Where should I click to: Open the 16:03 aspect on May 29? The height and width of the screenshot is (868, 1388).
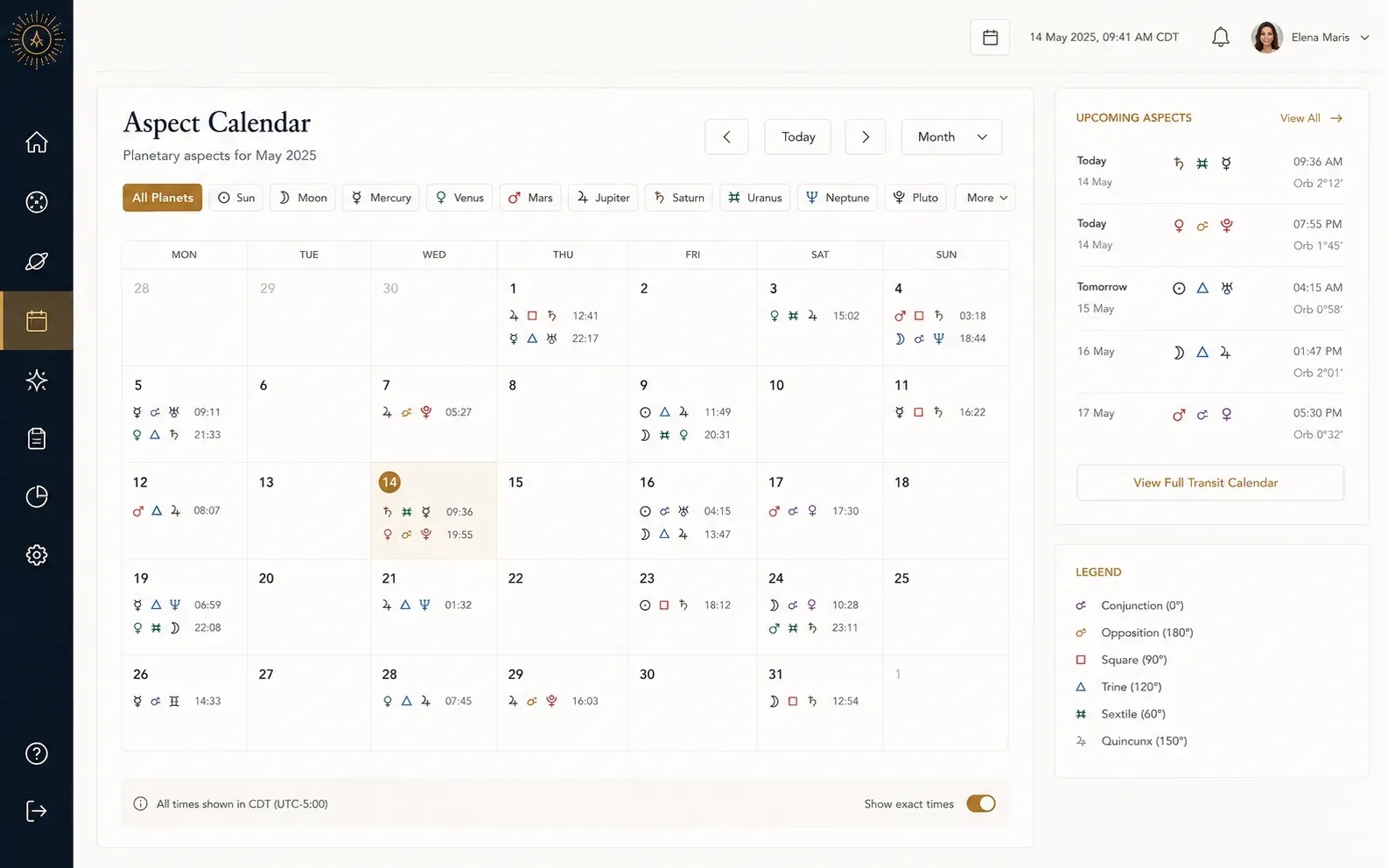[553, 701]
